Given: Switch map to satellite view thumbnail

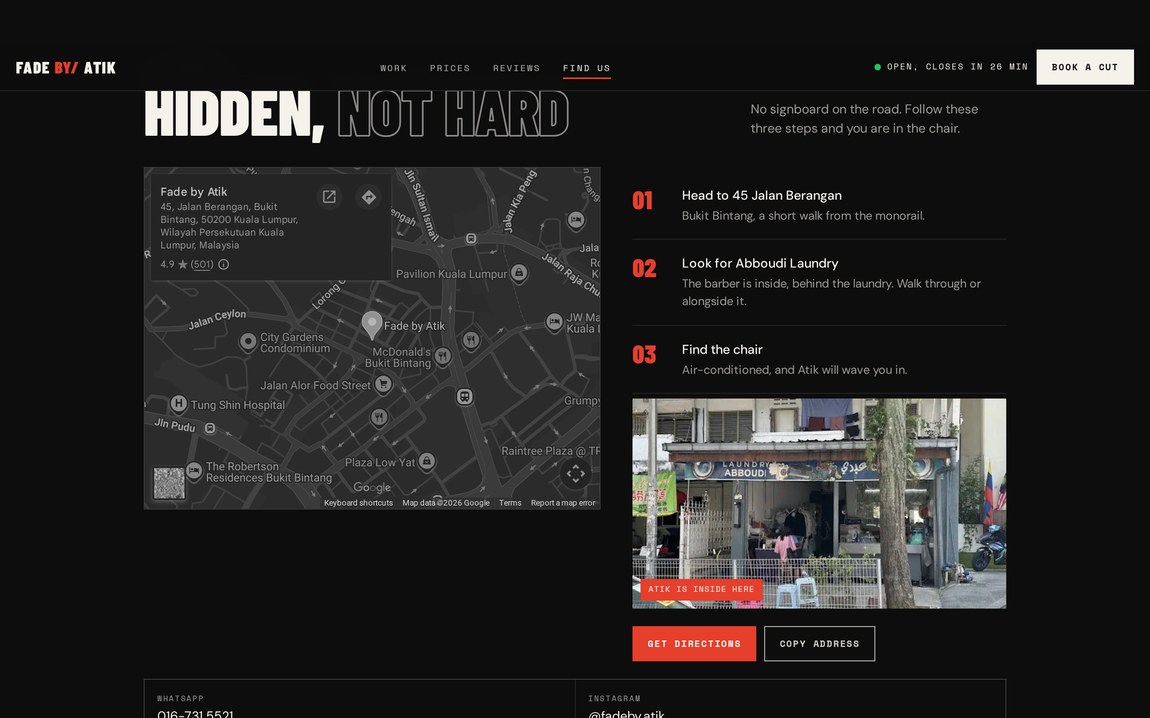Looking at the screenshot, I should (x=169, y=483).
